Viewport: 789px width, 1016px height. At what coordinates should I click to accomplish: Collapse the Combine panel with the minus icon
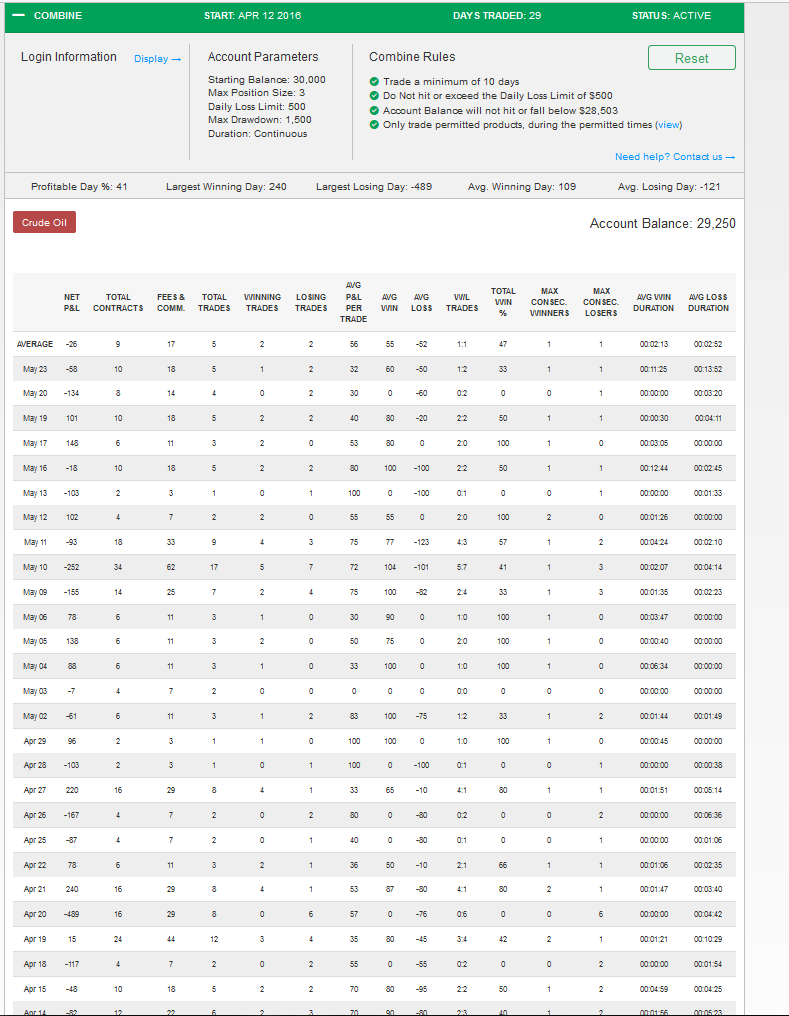19,15
